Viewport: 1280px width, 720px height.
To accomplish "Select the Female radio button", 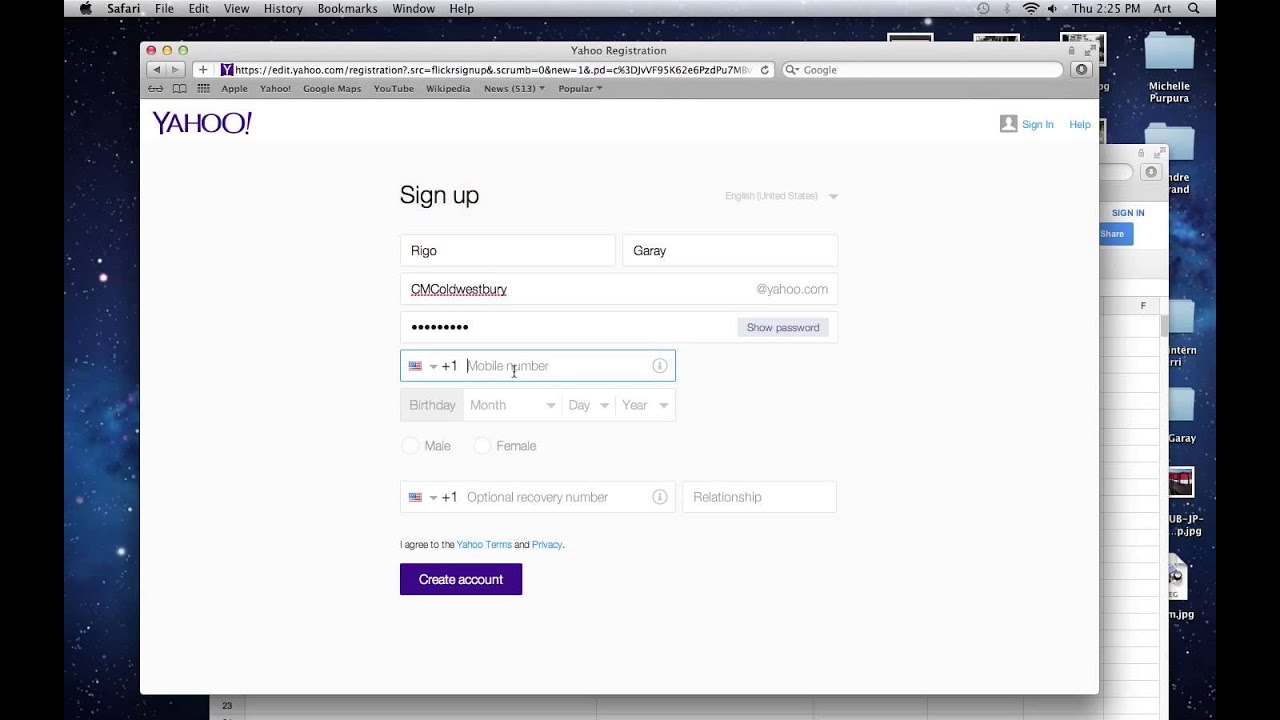I will pos(482,446).
